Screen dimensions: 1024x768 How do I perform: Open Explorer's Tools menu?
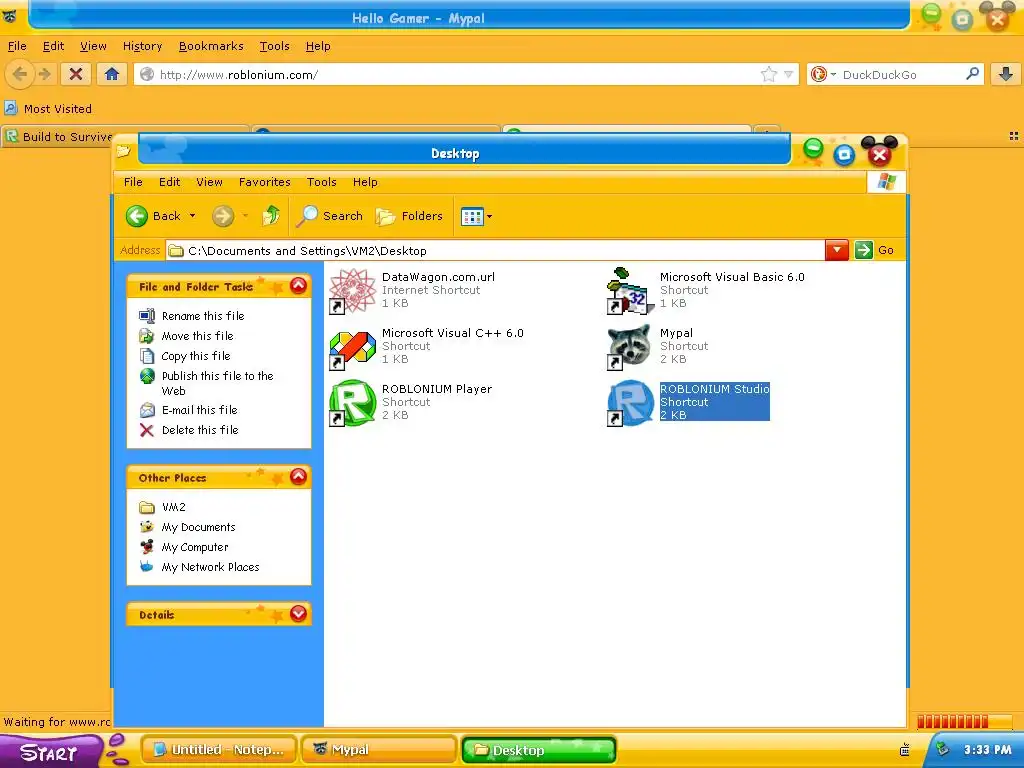pyautogui.click(x=322, y=182)
